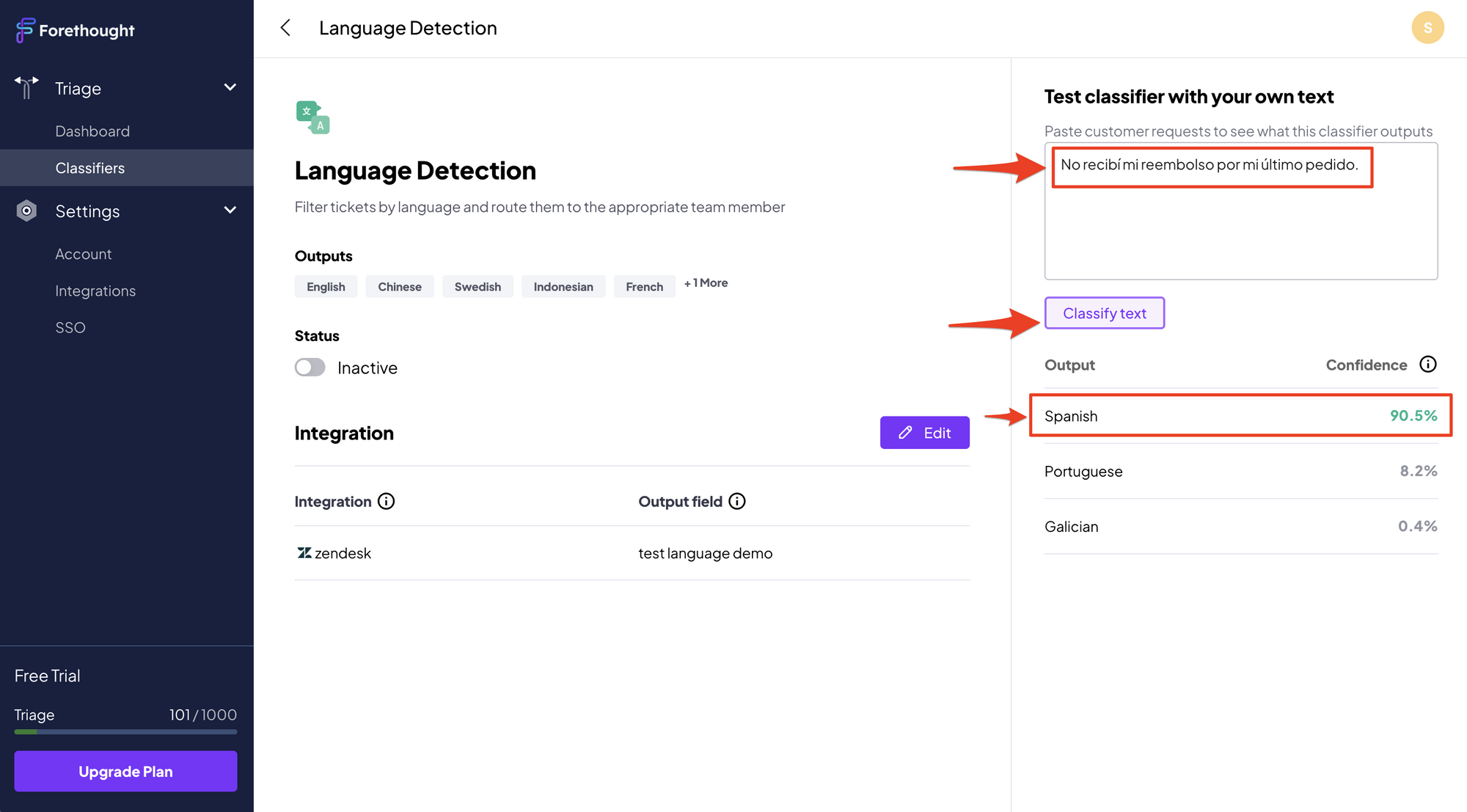Click the Edit integration button

coord(924,433)
